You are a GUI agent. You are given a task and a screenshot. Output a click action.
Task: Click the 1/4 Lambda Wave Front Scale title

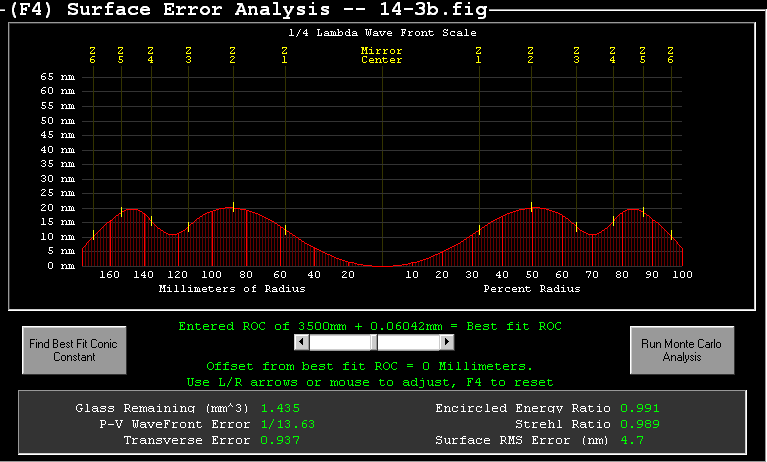[382, 32]
